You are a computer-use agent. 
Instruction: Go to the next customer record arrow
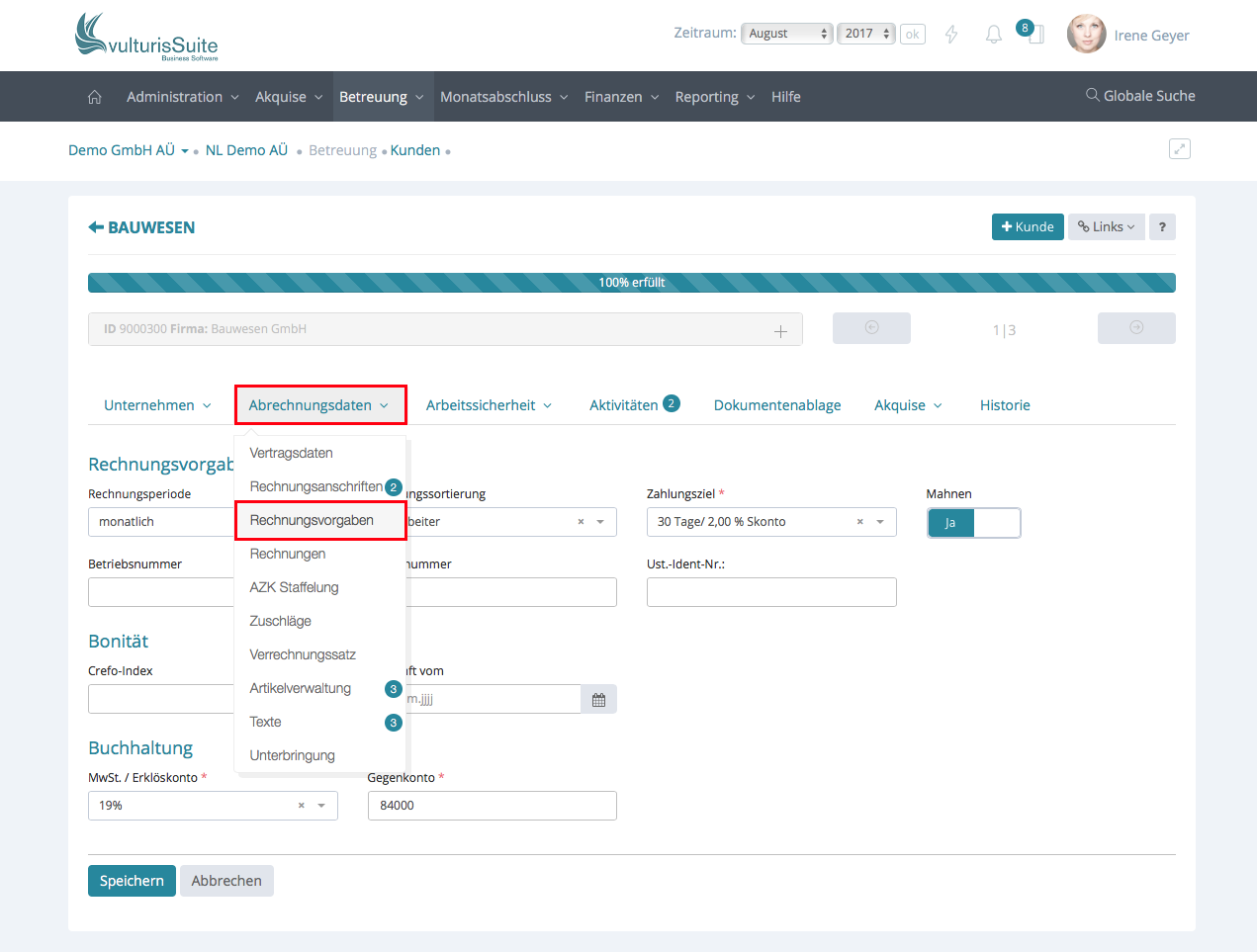click(x=1135, y=328)
